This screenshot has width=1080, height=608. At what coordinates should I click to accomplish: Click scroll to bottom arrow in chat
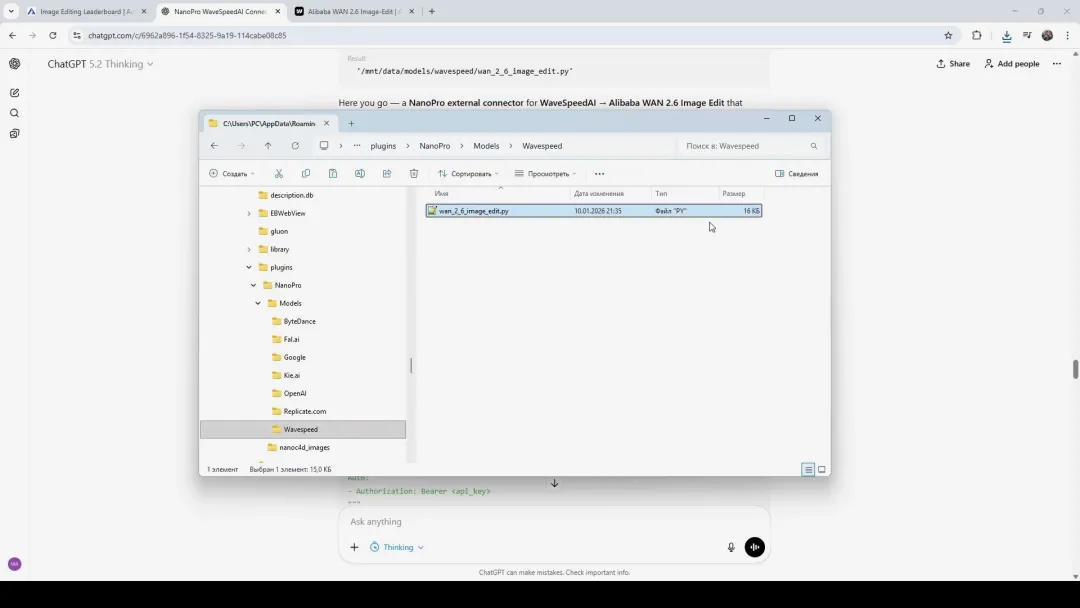(554, 483)
